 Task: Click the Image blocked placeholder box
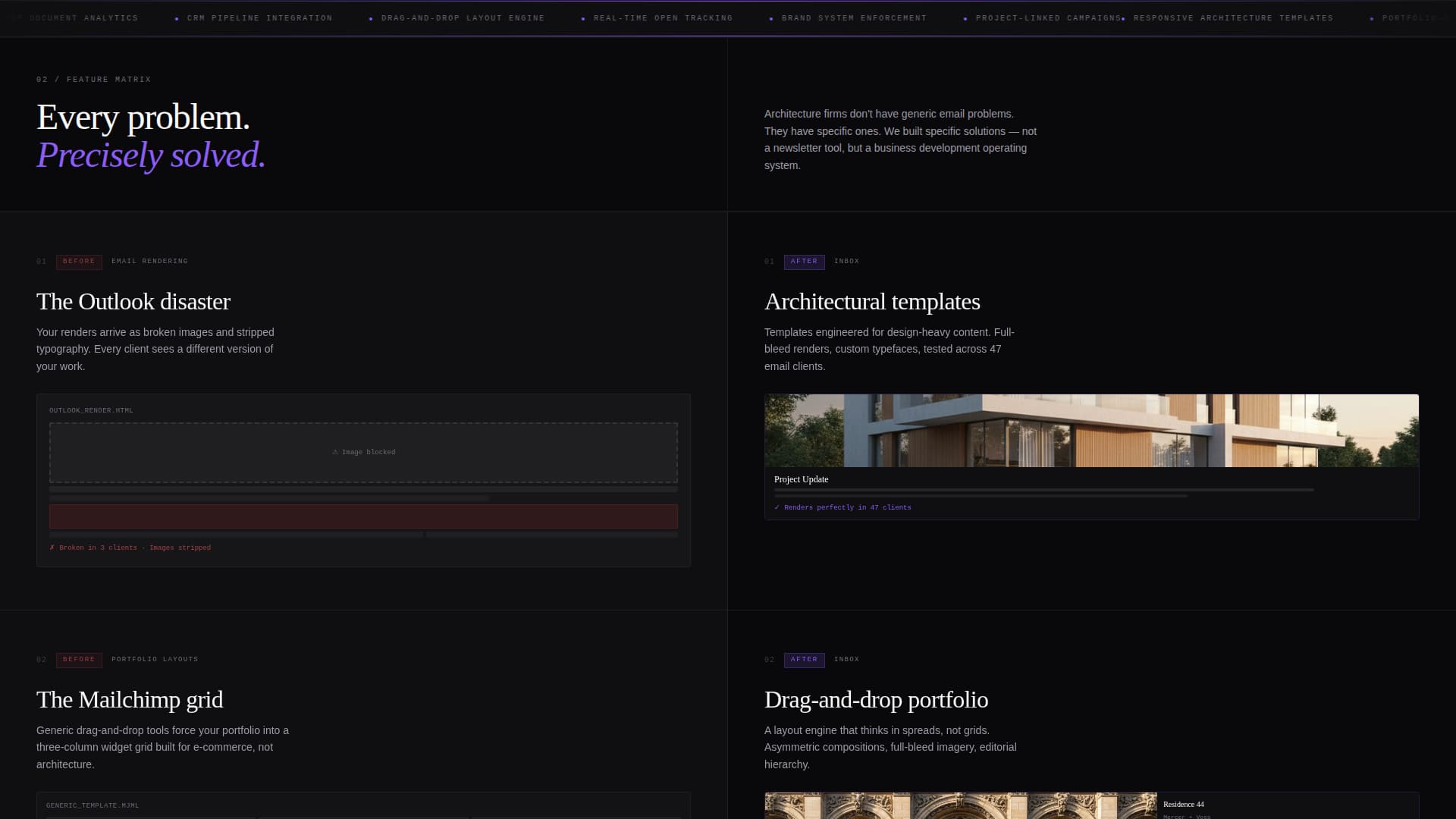(x=363, y=453)
